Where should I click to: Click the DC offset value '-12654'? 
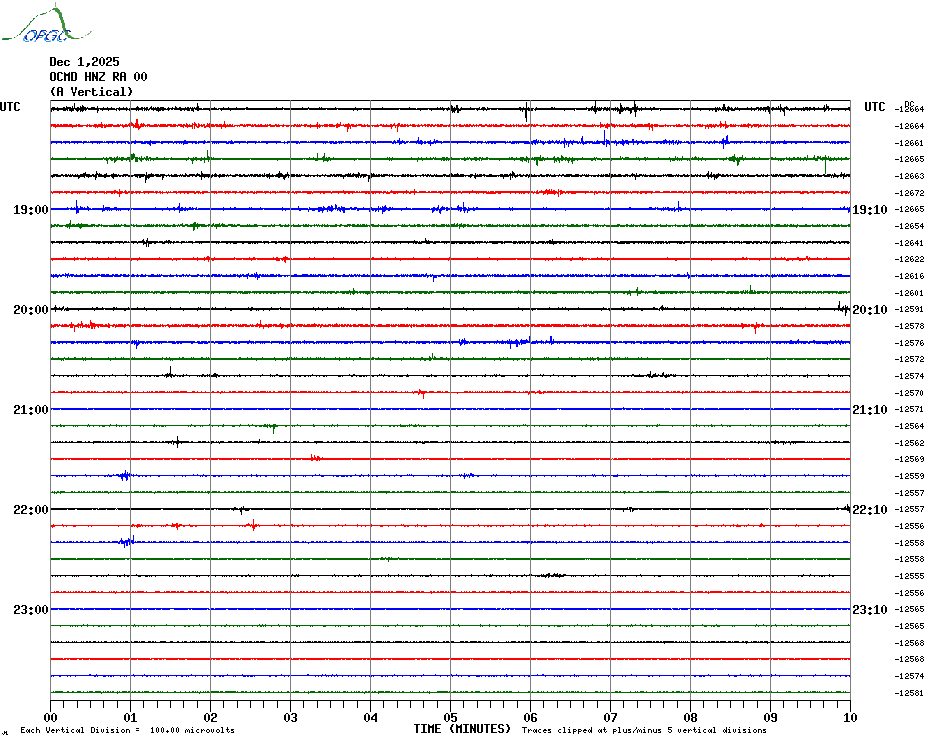click(910, 227)
